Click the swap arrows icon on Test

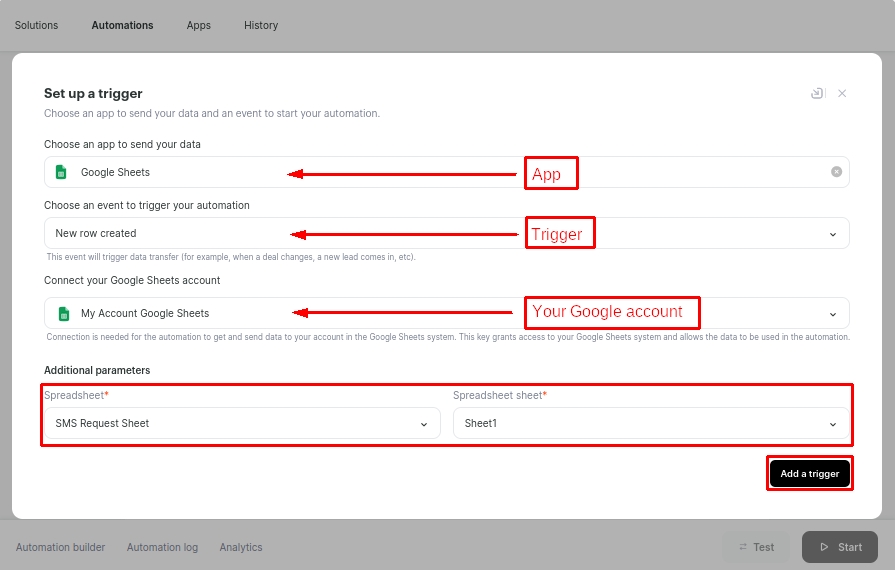tap(743, 547)
